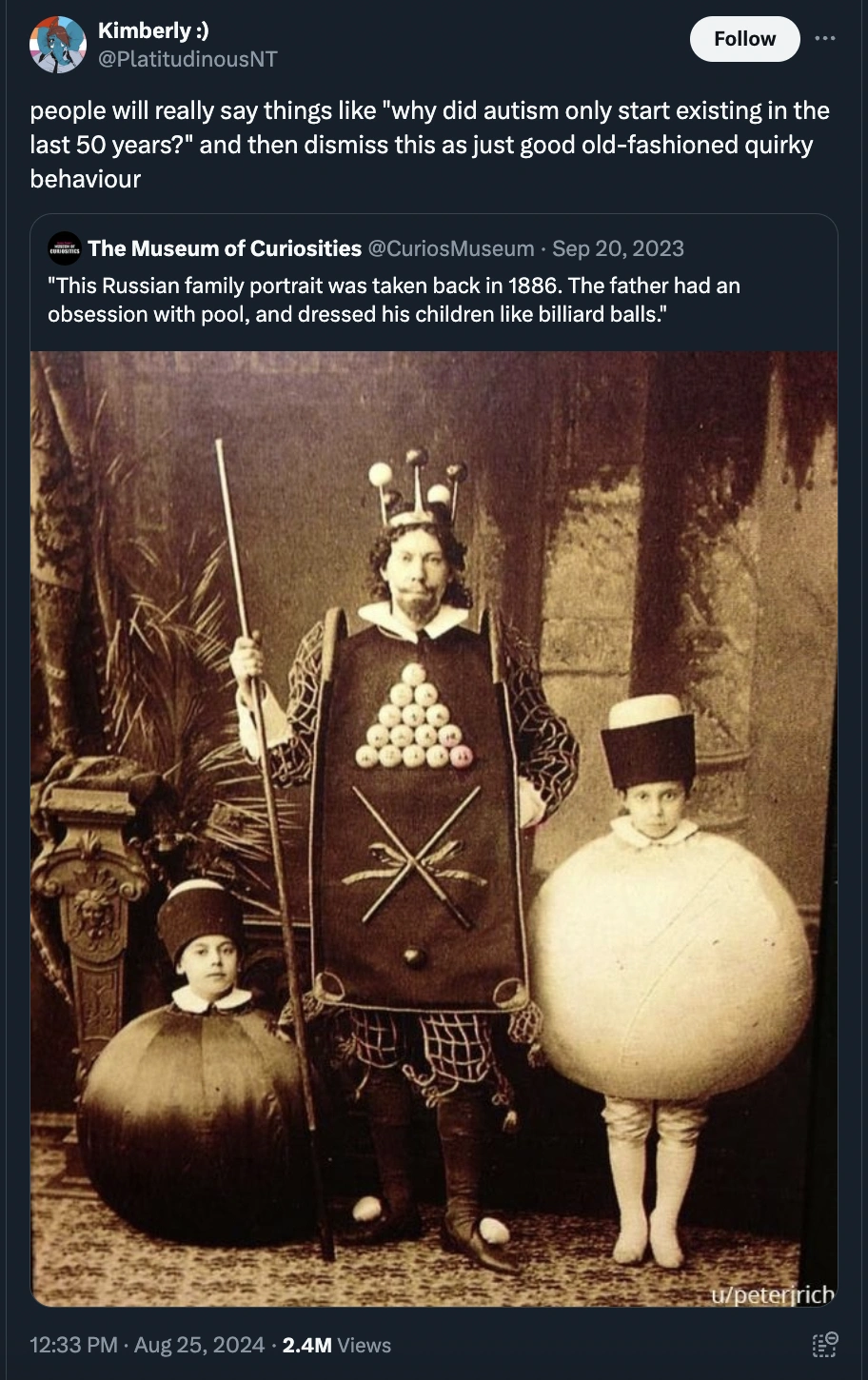Open the quoted tweet text about Russian family

click(x=394, y=300)
